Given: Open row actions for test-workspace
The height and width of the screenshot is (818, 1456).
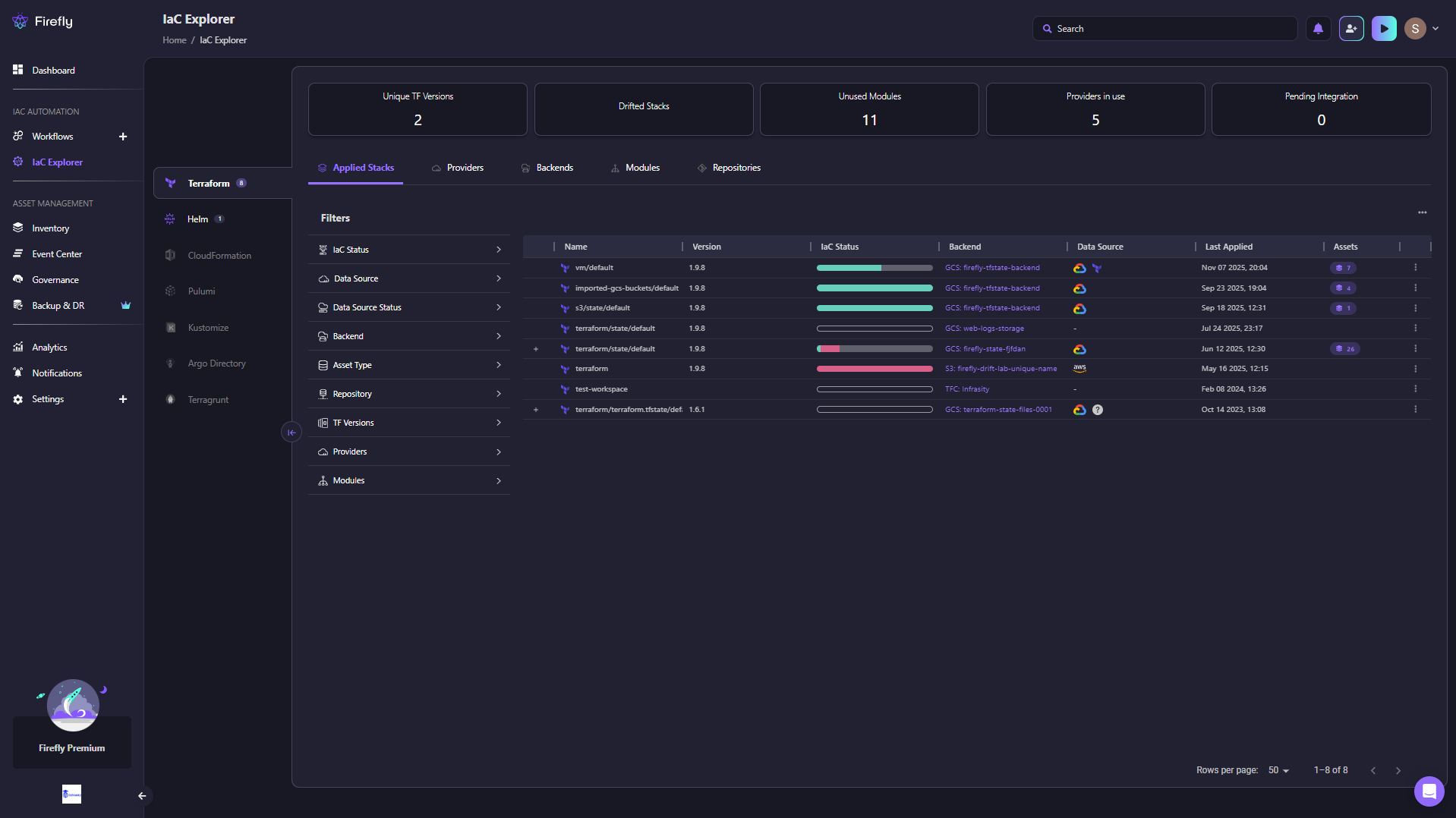Looking at the screenshot, I should coord(1415,389).
